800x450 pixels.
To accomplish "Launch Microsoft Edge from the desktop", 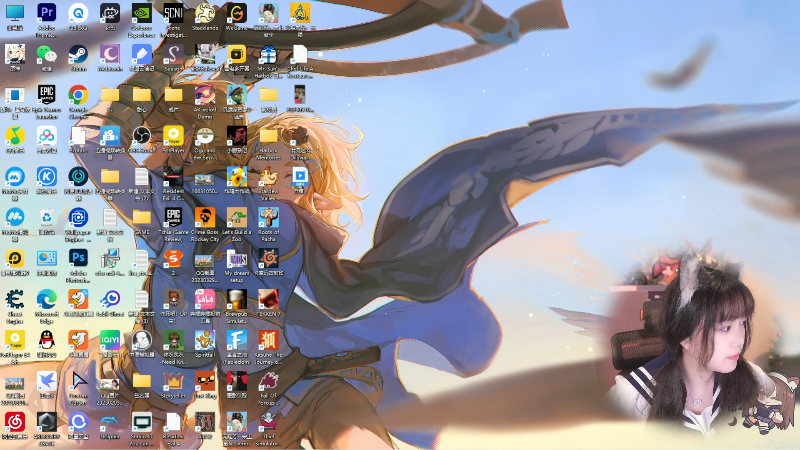I will click(x=46, y=299).
